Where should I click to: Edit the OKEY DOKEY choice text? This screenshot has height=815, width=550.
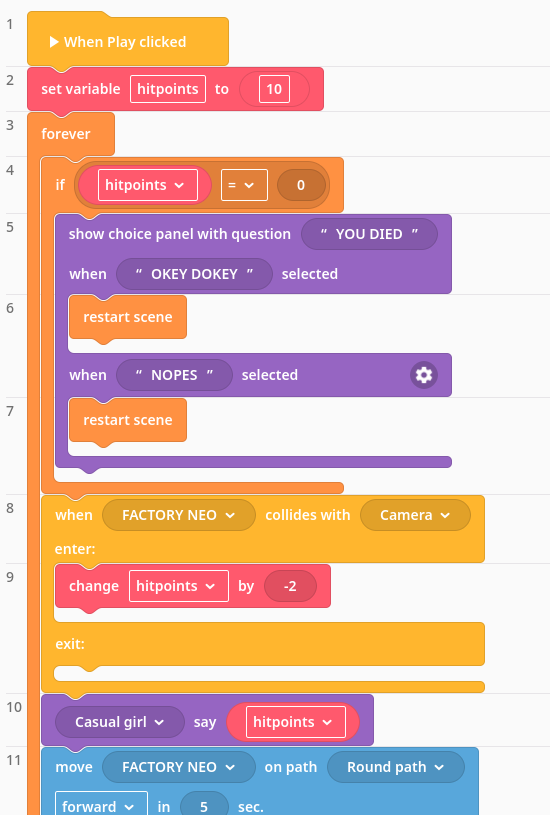point(194,274)
